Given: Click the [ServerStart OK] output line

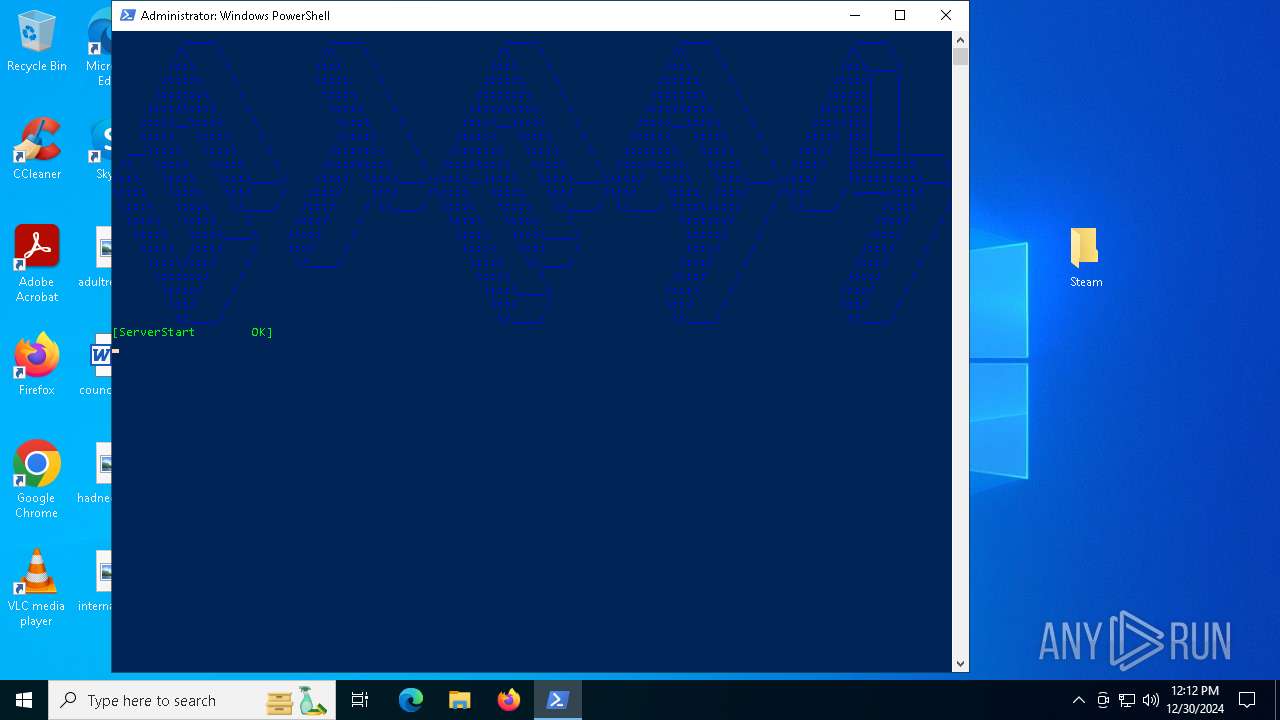Looking at the screenshot, I should 192,332.
